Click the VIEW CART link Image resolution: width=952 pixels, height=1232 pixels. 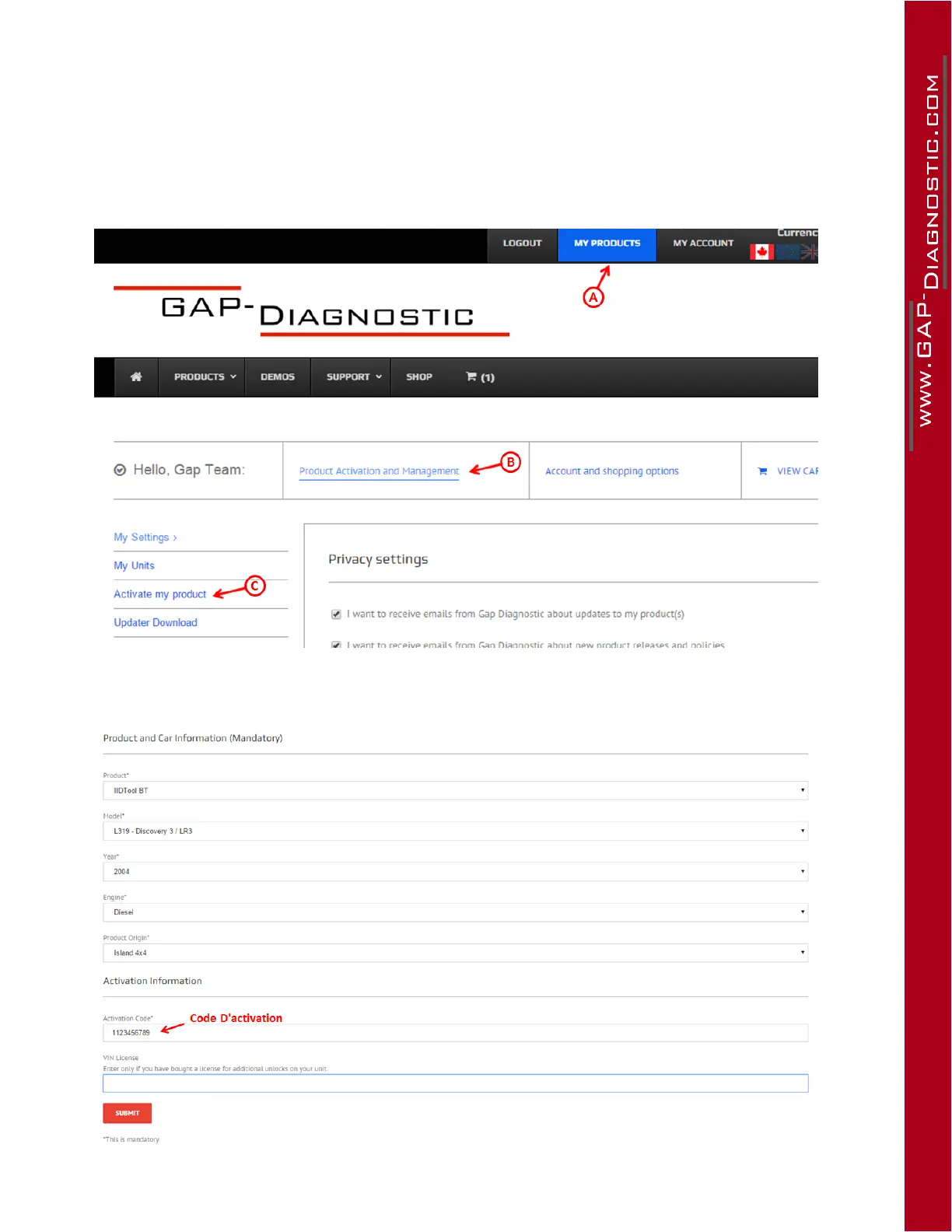[x=797, y=471]
